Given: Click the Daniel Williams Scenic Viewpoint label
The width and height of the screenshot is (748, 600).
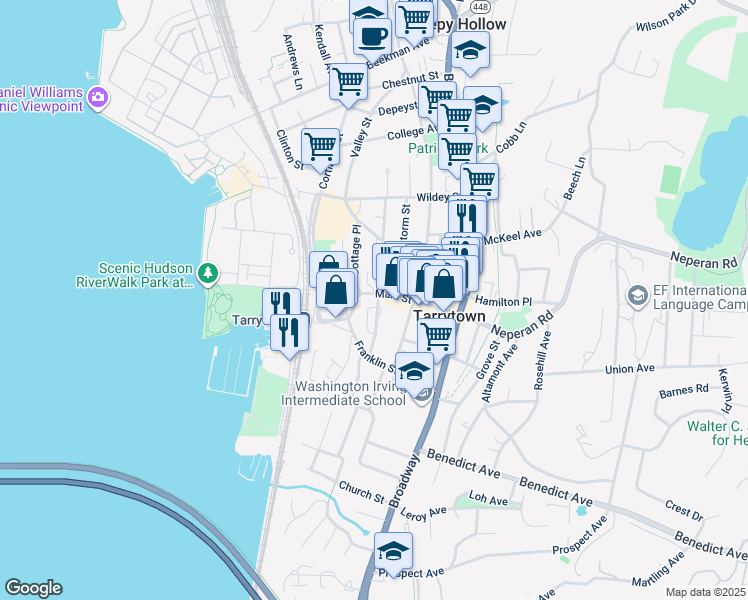Looking at the screenshot, I should tap(42, 99).
